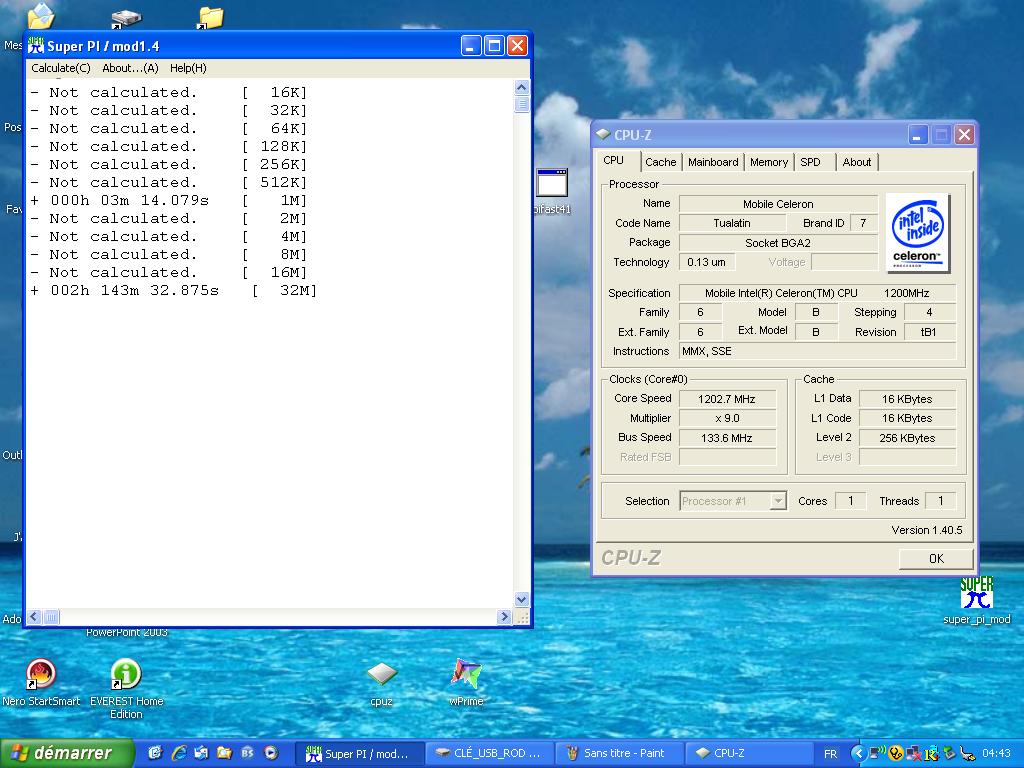Launch Internet Explorer from Quick Launch
Screen dimensions: 1024x768
[179, 753]
